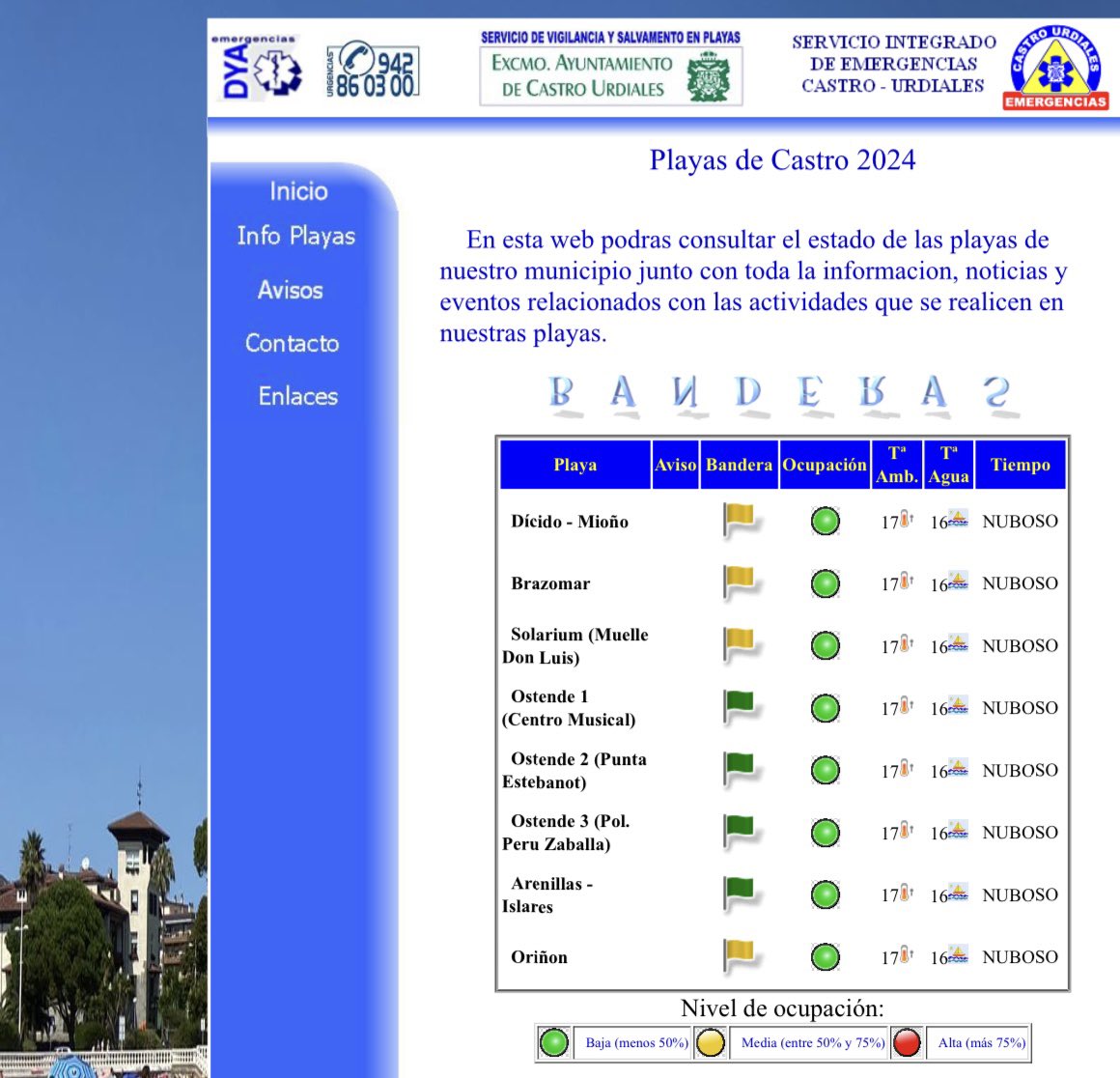Click the 942 86 03 00 phone icon
Viewport: 1120px width, 1078px height.
(373, 70)
